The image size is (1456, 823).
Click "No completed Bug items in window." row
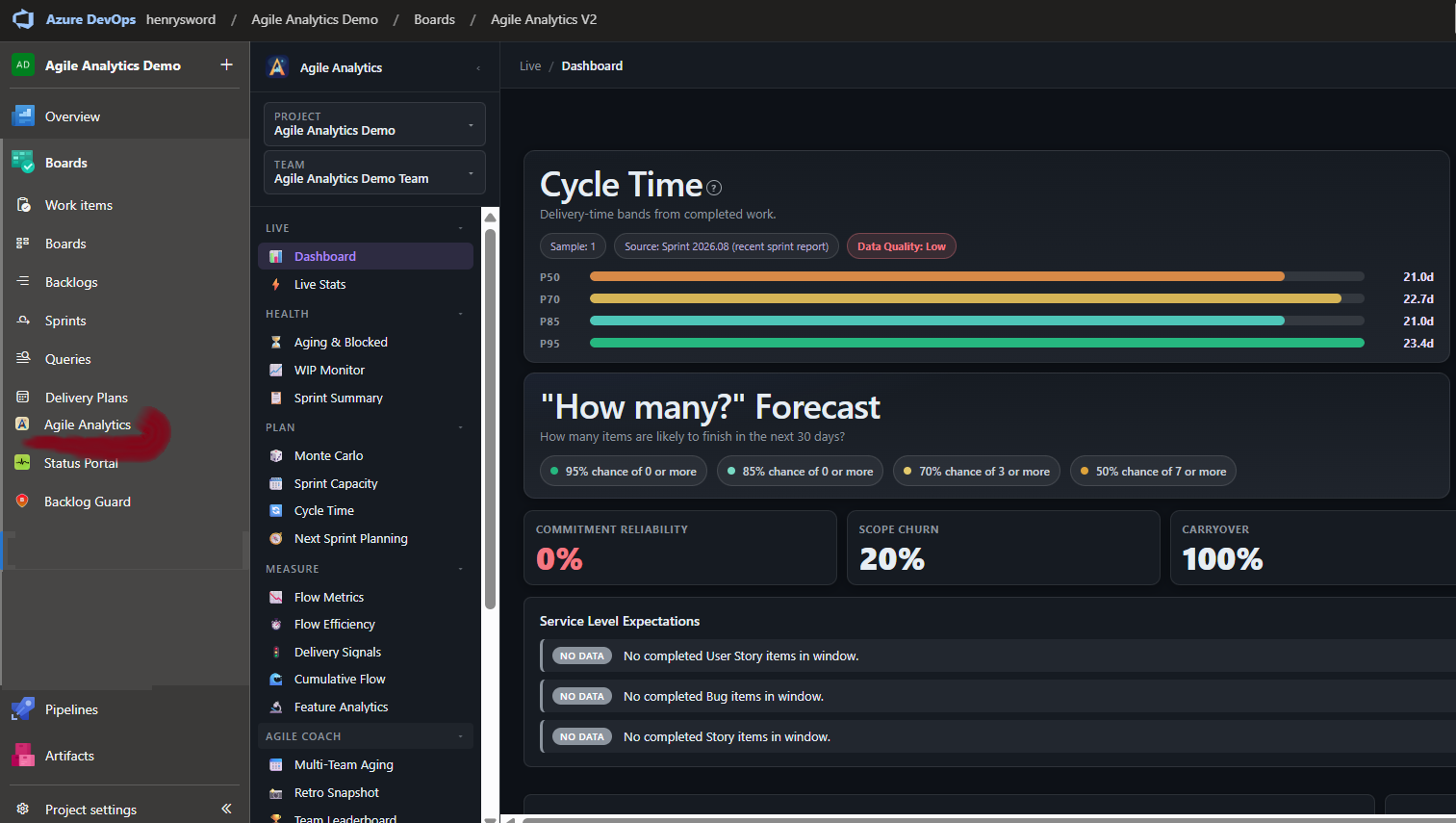998,696
